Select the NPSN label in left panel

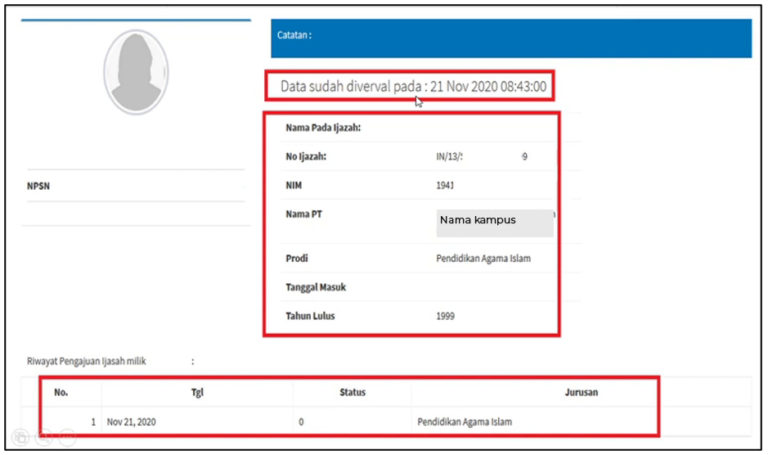pos(39,185)
